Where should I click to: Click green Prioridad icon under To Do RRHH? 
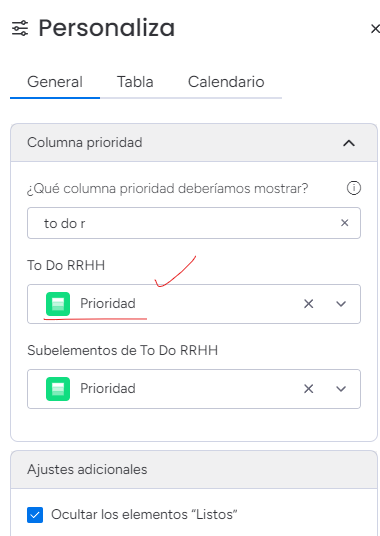pyautogui.click(x=58, y=304)
